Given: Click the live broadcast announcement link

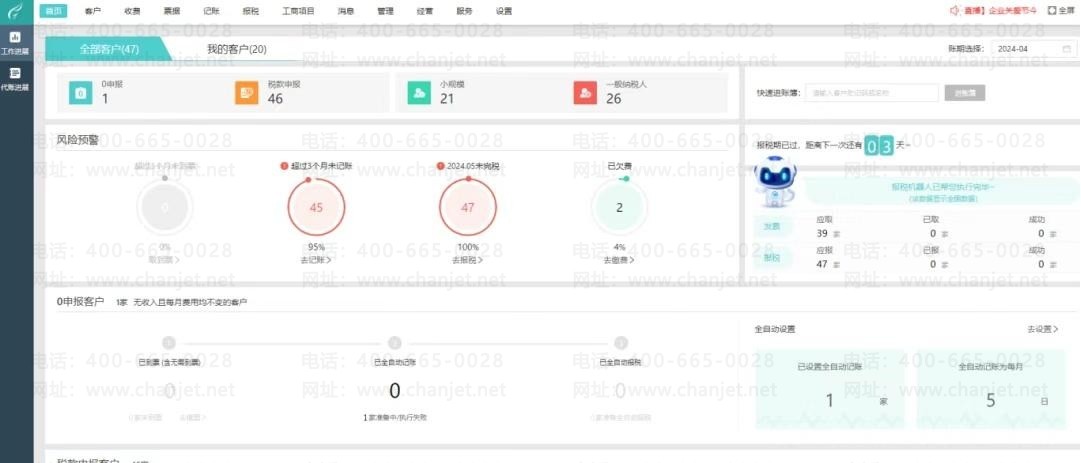Looking at the screenshot, I should pyautogui.click(x=1000, y=10).
